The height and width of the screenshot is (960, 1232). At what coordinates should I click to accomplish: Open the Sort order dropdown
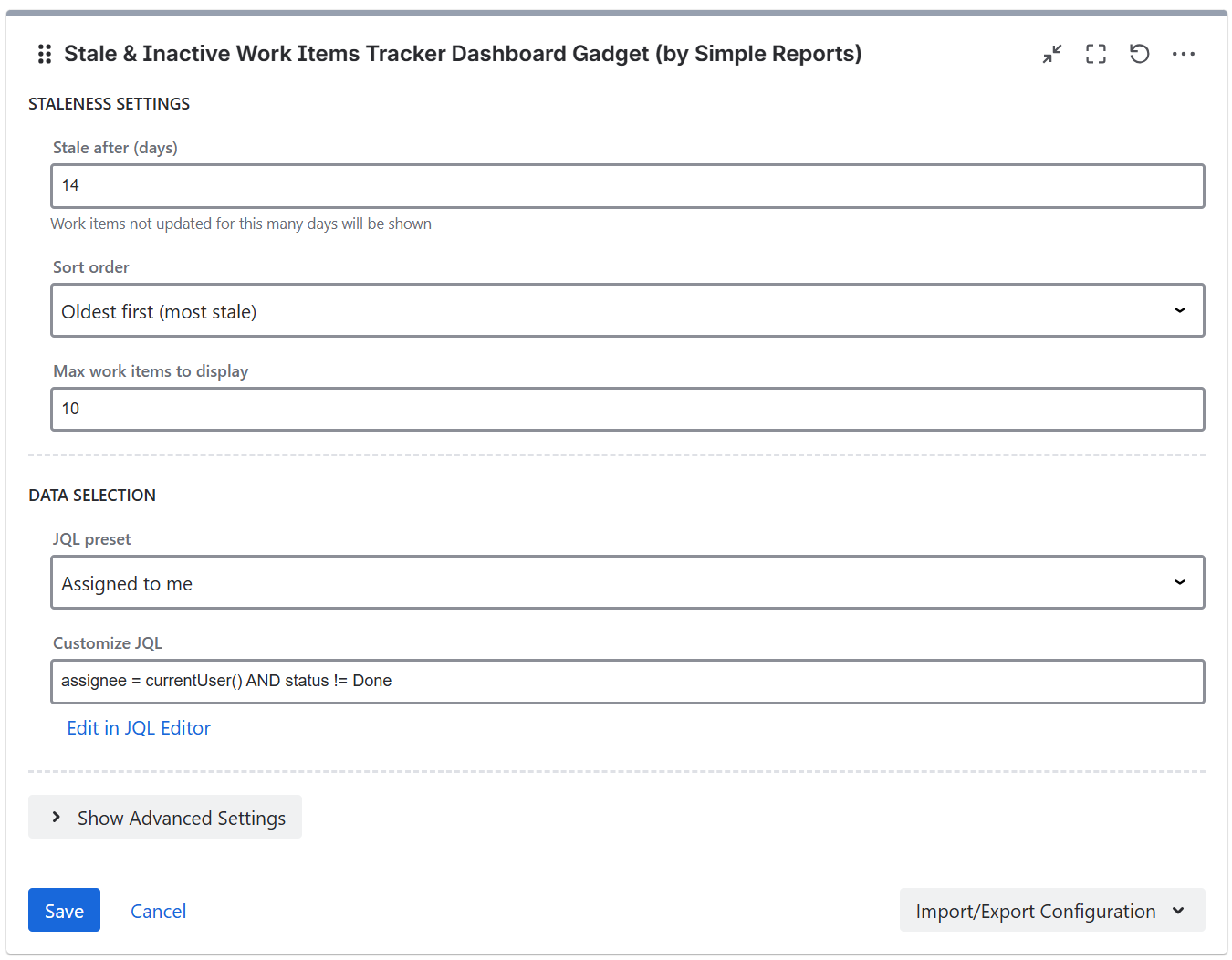627,311
